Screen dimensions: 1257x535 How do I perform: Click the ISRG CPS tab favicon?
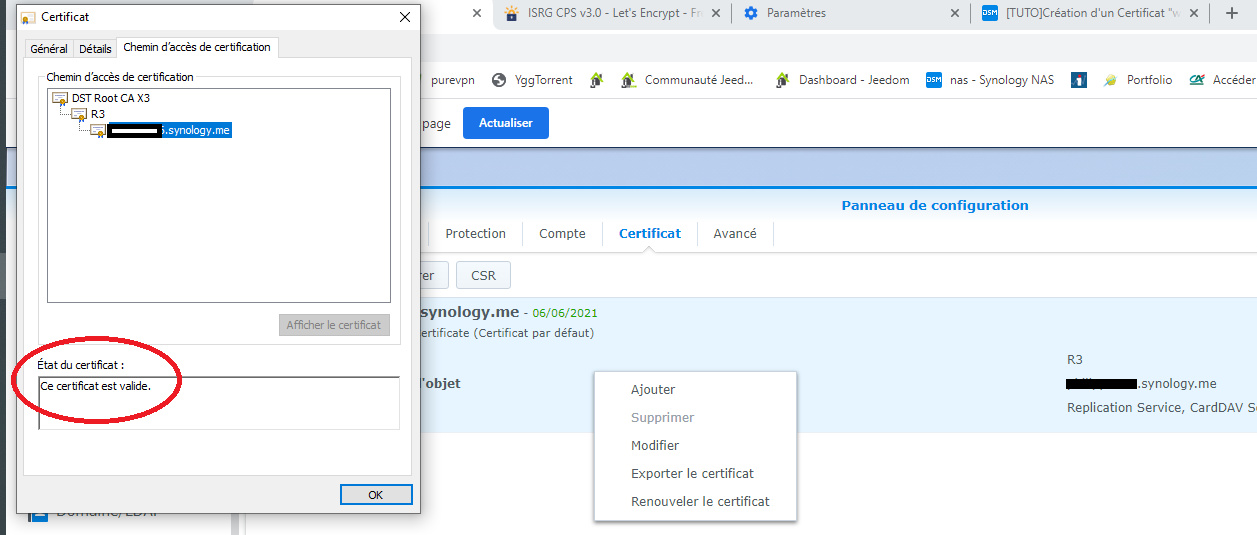click(x=512, y=13)
